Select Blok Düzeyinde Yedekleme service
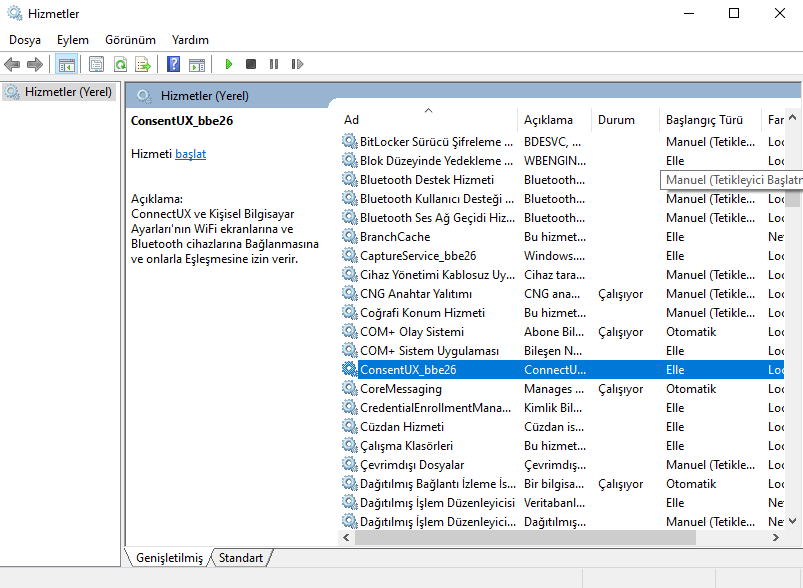This screenshot has height=588, width=803. [x=562, y=160]
